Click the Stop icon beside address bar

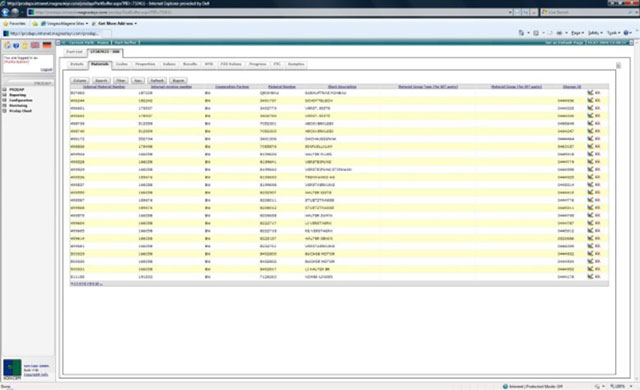click(x=533, y=12)
